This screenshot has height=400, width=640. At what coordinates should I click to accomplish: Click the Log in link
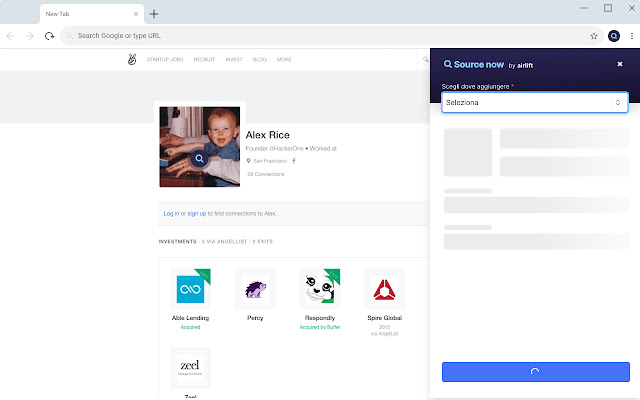tap(171, 213)
